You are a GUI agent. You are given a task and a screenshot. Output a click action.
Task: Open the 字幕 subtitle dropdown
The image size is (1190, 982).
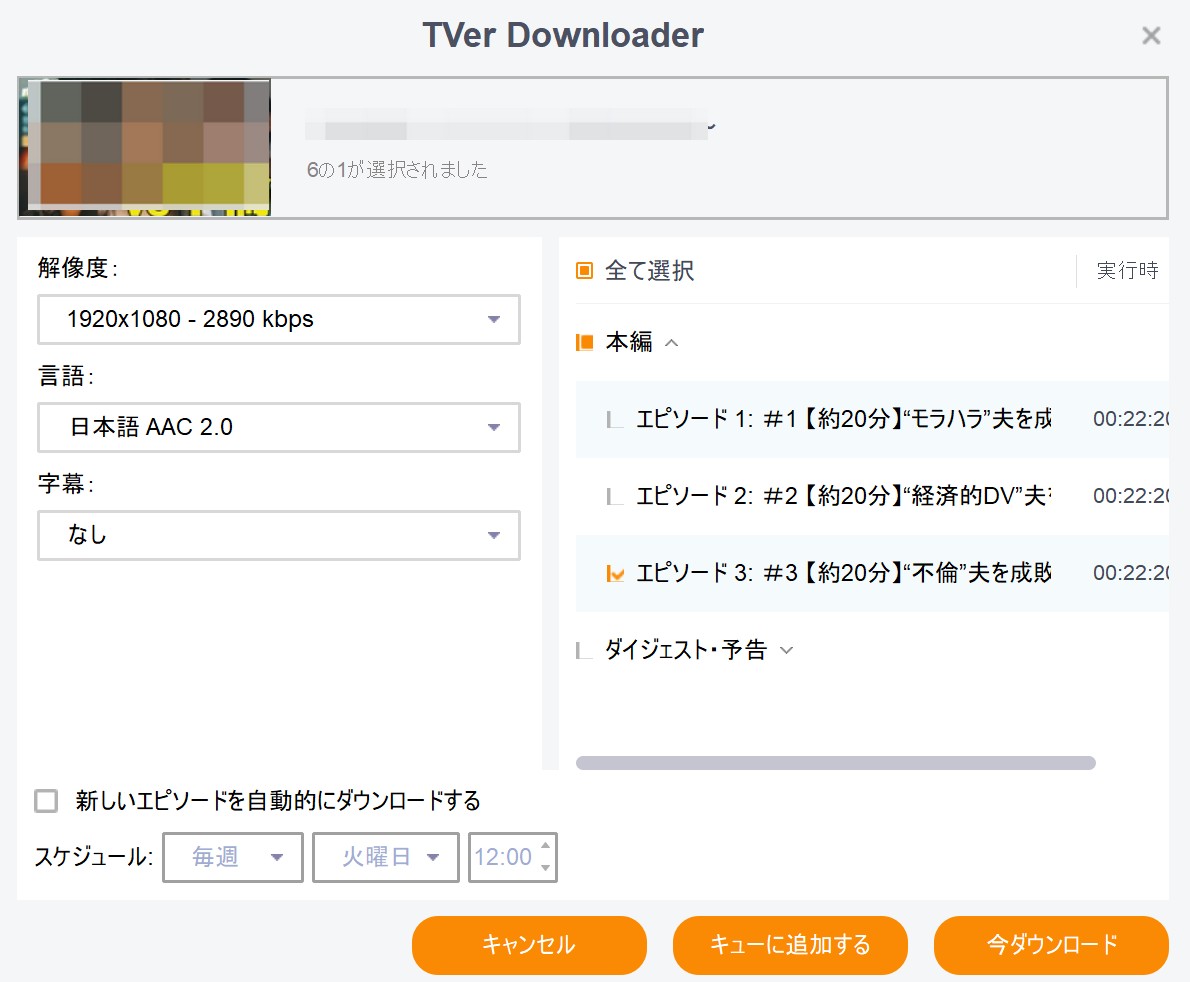279,535
